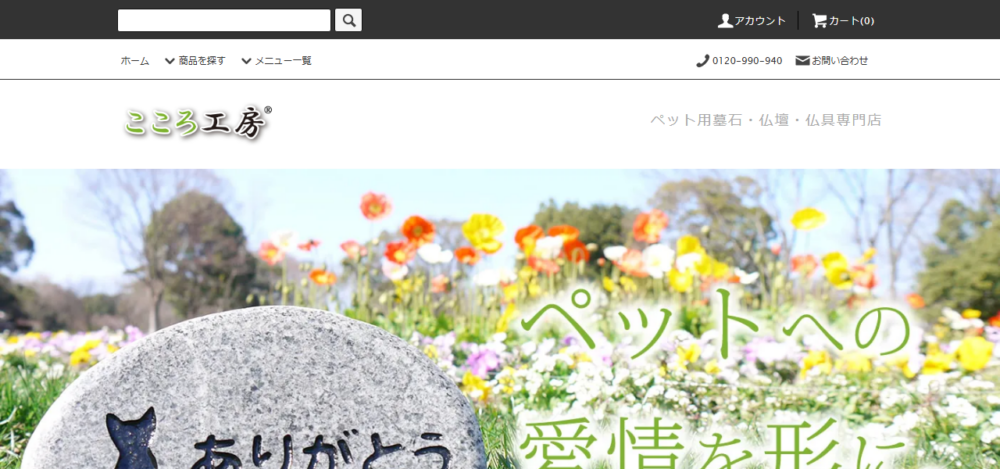Go to ホーム menu item
The width and height of the screenshot is (1000, 469).
point(135,61)
